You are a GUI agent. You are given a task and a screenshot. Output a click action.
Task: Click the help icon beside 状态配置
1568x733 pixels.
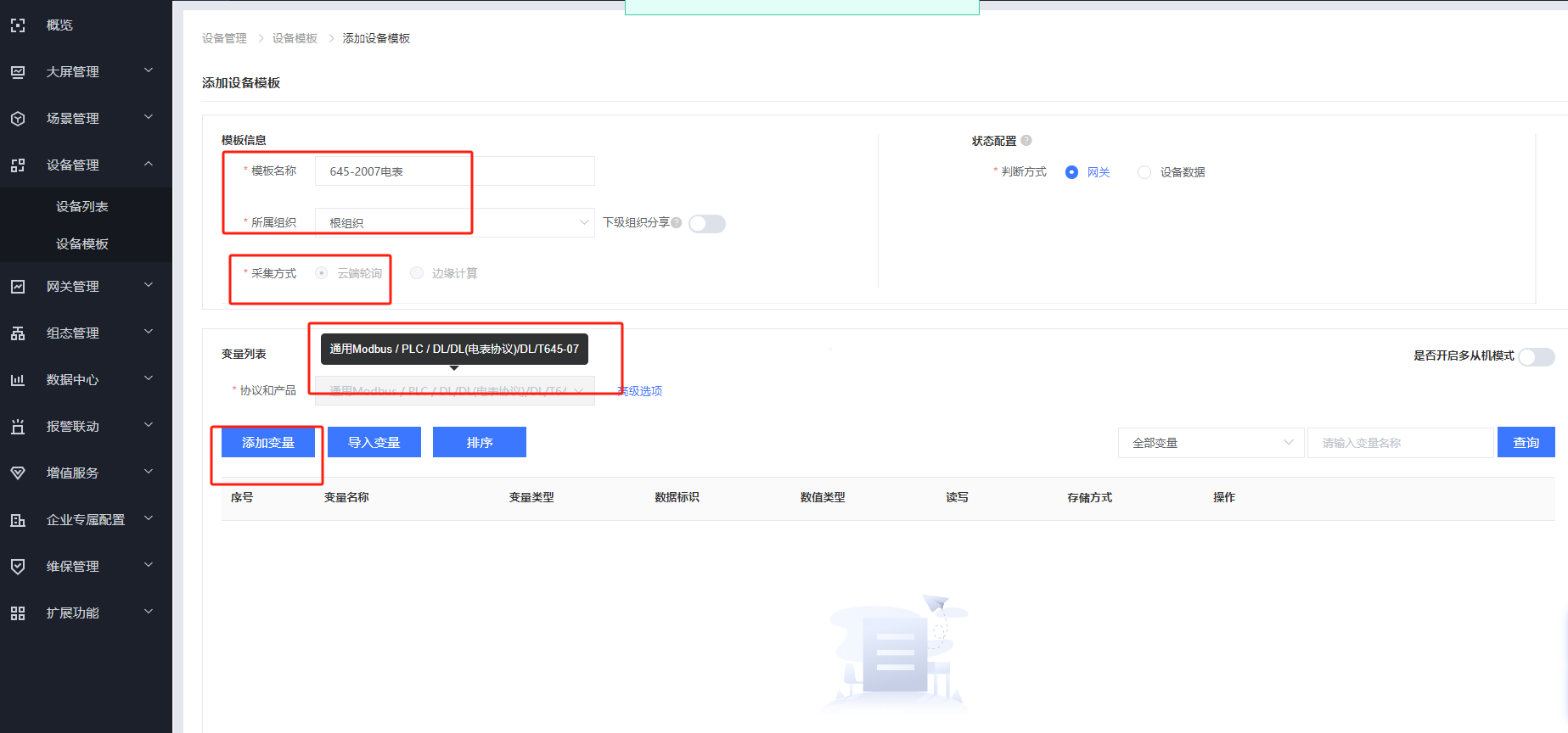click(x=1026, y=141)
